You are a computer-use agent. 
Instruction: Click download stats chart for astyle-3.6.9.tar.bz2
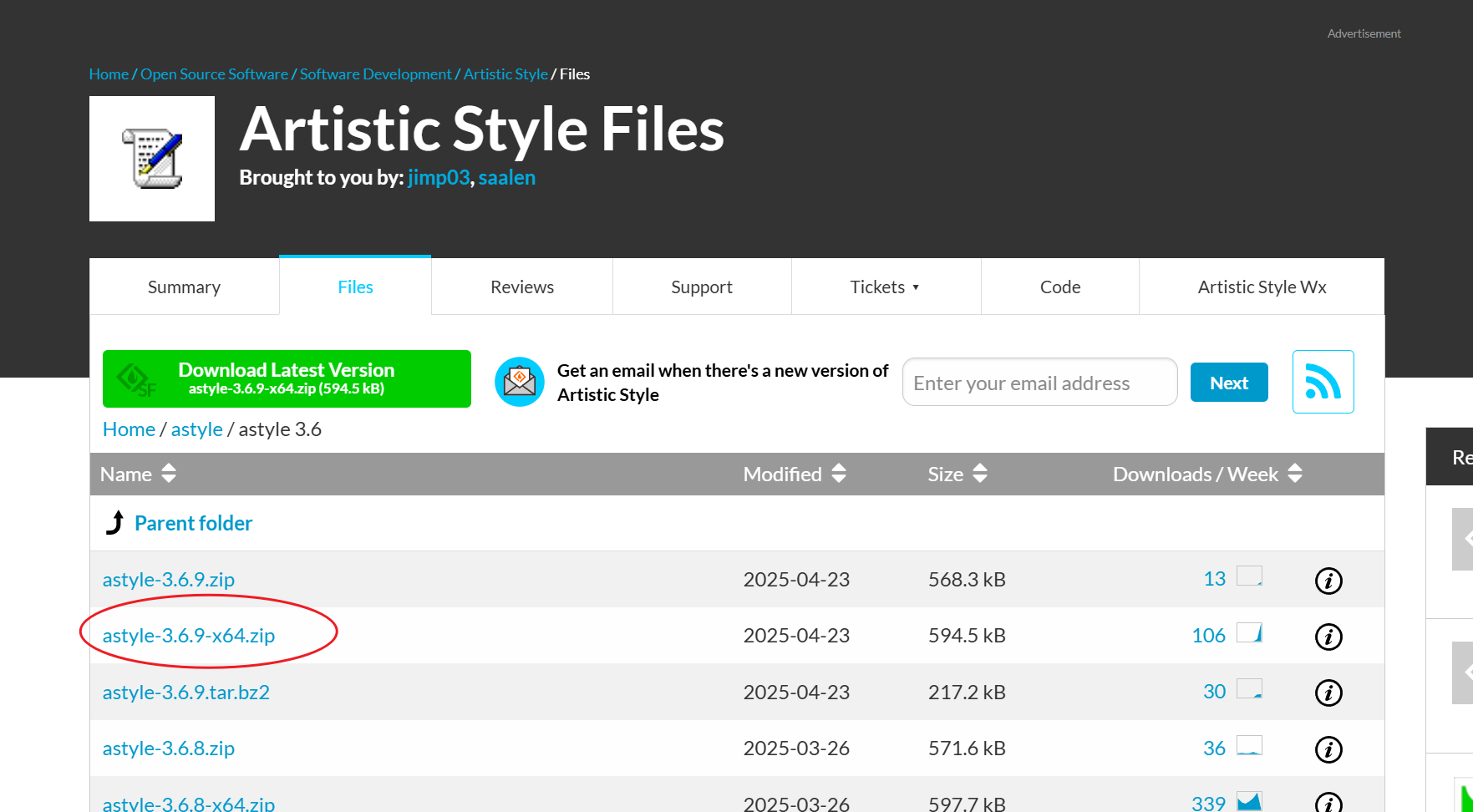tap(1249, 688)
